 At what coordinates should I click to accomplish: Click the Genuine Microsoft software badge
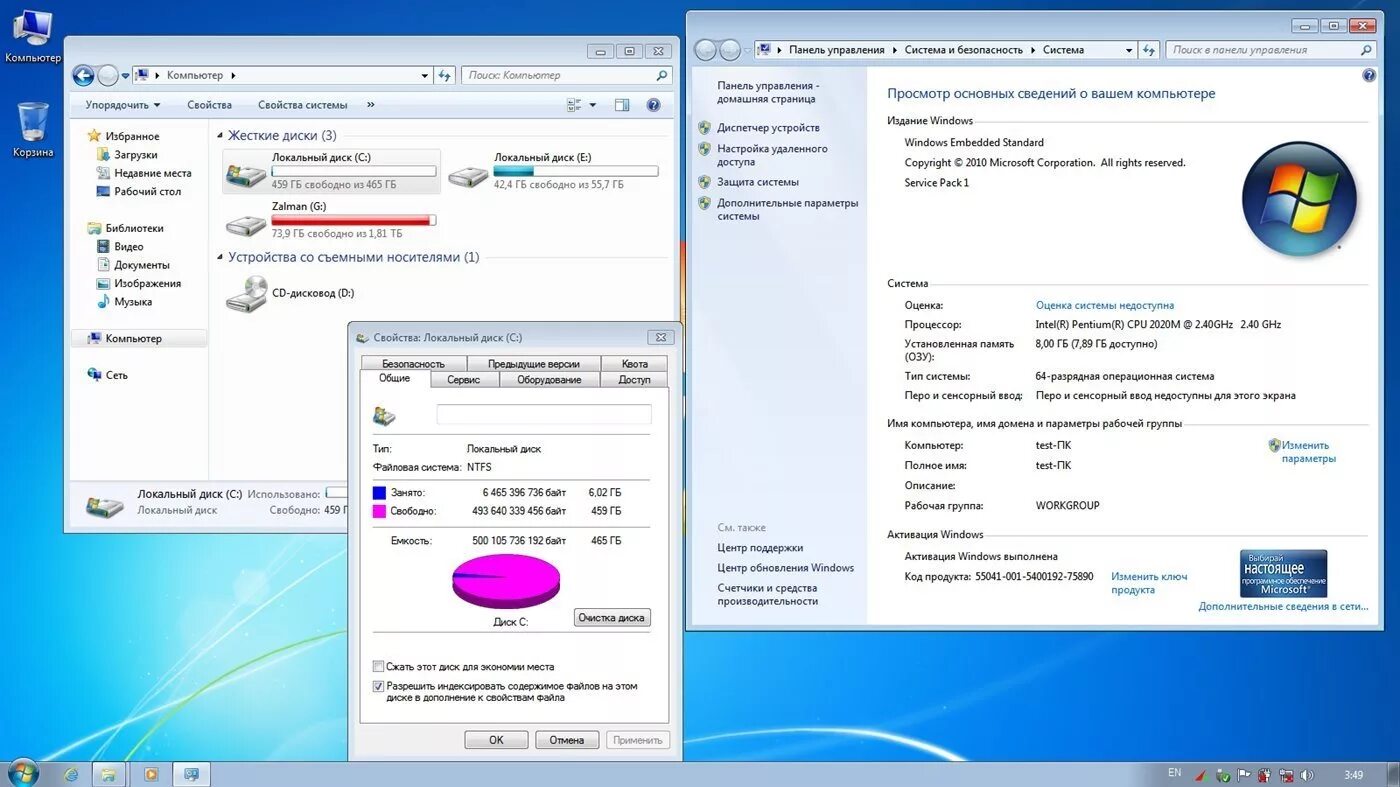point(1283,574)
